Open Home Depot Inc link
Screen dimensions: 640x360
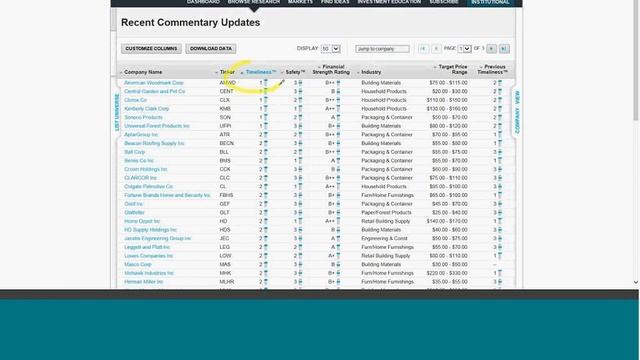(142, 221)
